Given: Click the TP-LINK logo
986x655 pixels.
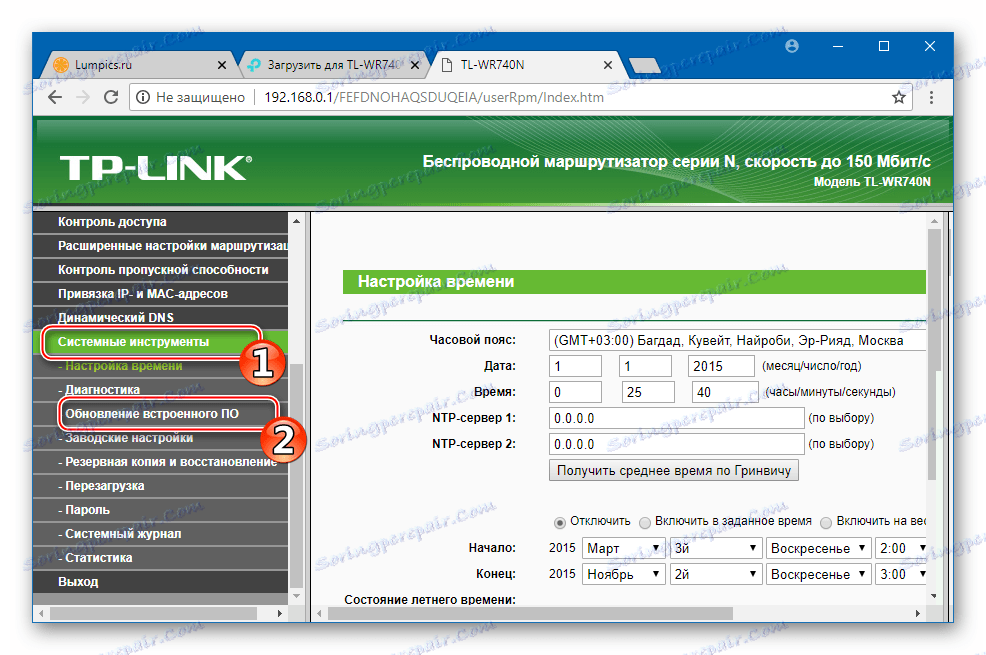Looking at the screenshot, I should pyautogui.click(x=155, y=168).
